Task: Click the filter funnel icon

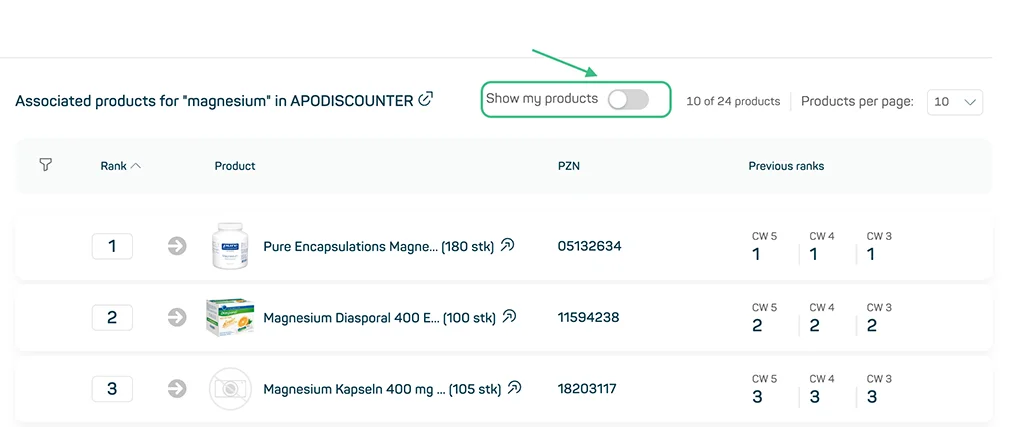Action: pos(45,165)
